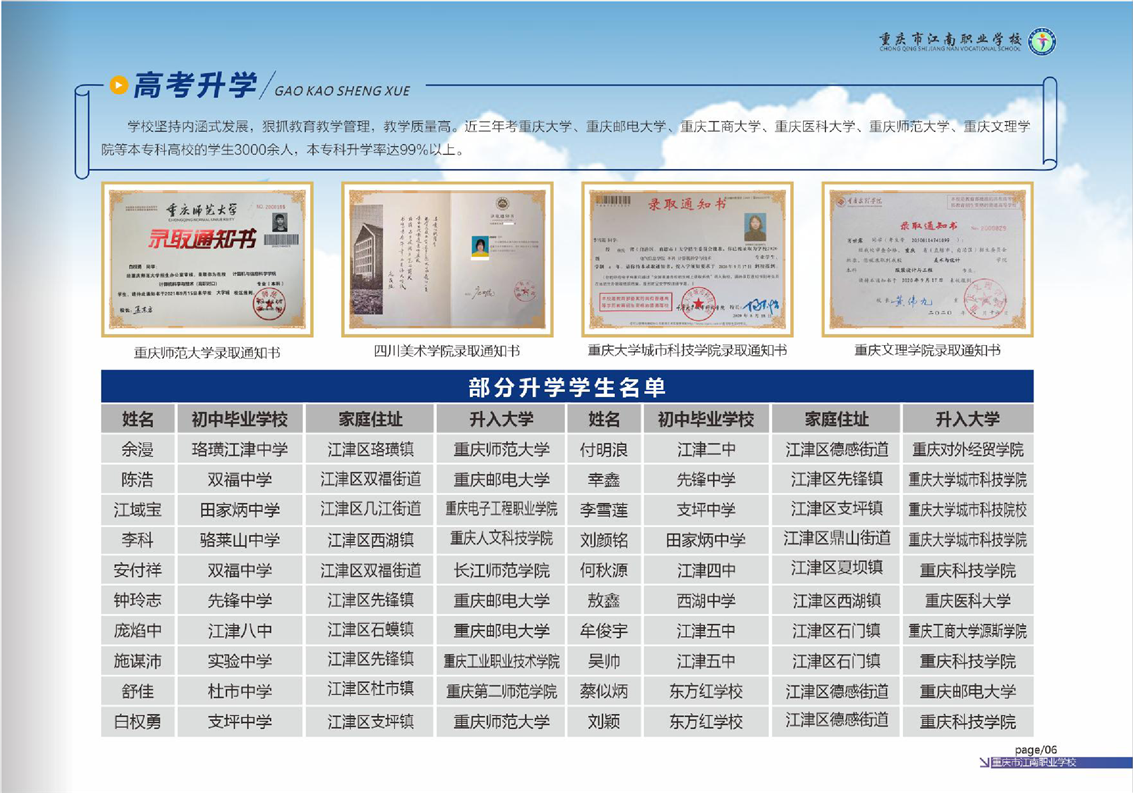Screen dimensions: 1133x793
Task: View the 重庆文理学院 admission letter photo
Action: pyautogui.click(x=928, y=259)
